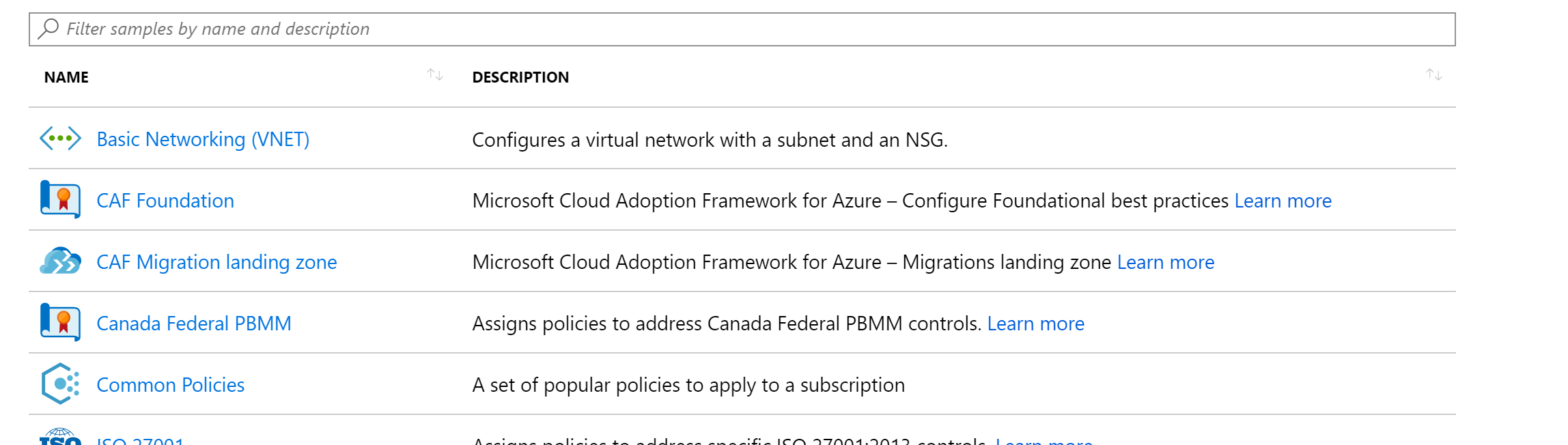1568x445 pixels.
Task: Click the Basic Networking VNET icon
Action: pyautogui.click(x=60, y=139)
